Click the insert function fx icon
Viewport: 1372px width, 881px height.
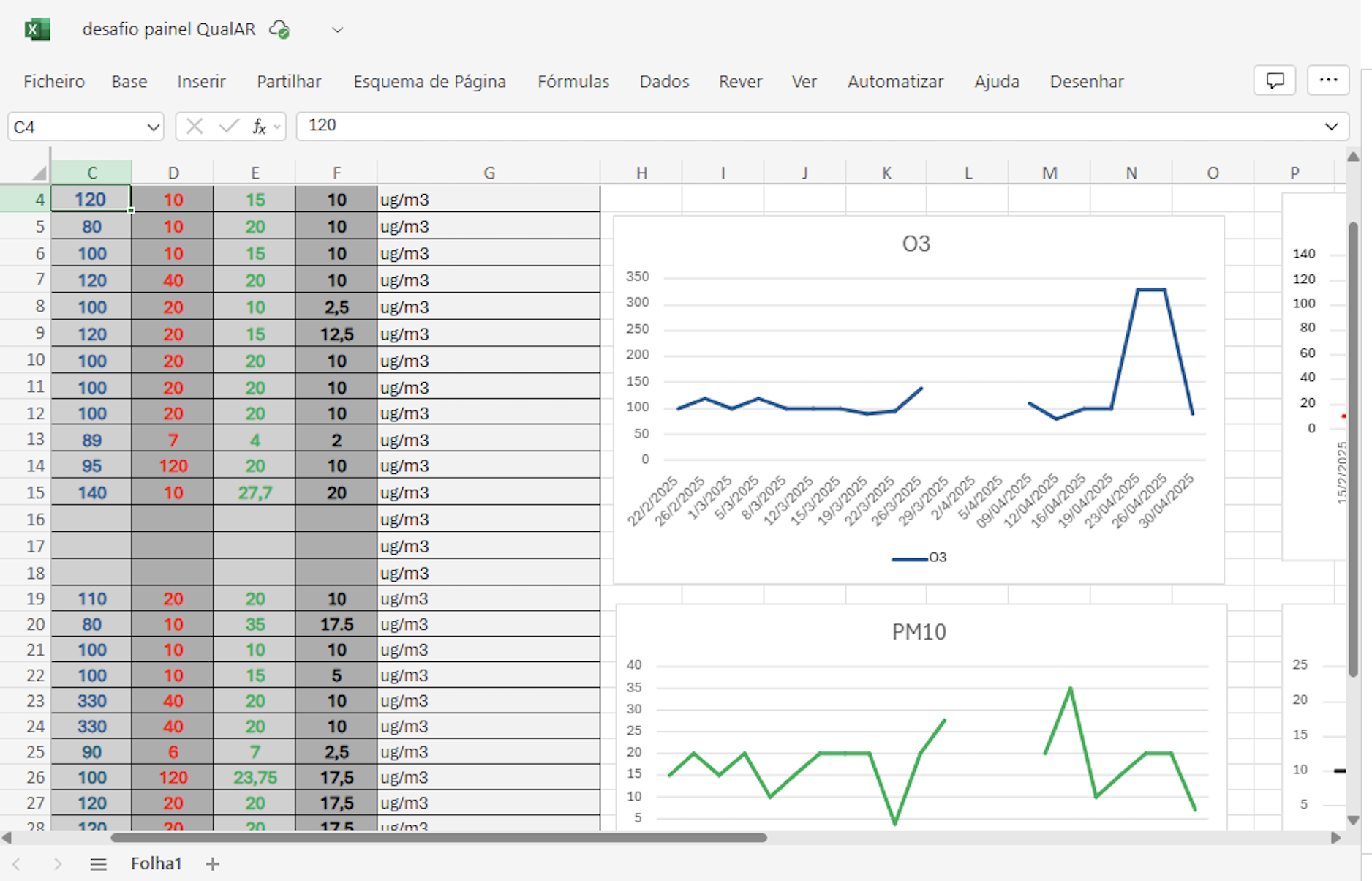[x=259, y=127]
